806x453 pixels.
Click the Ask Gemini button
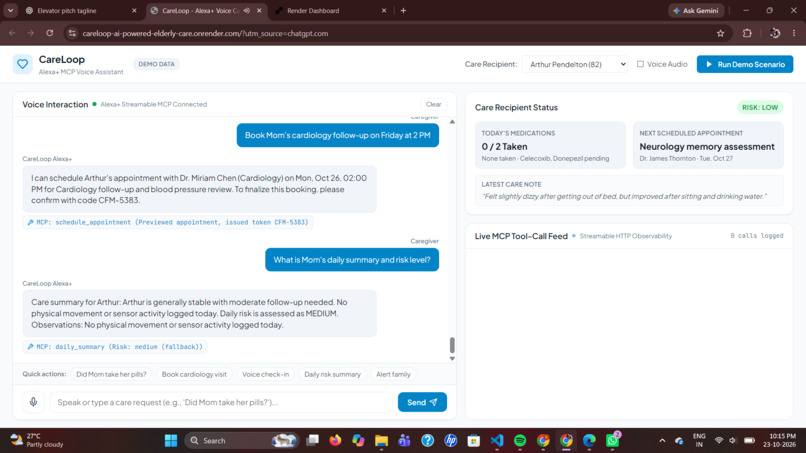(x=697, y=10)
